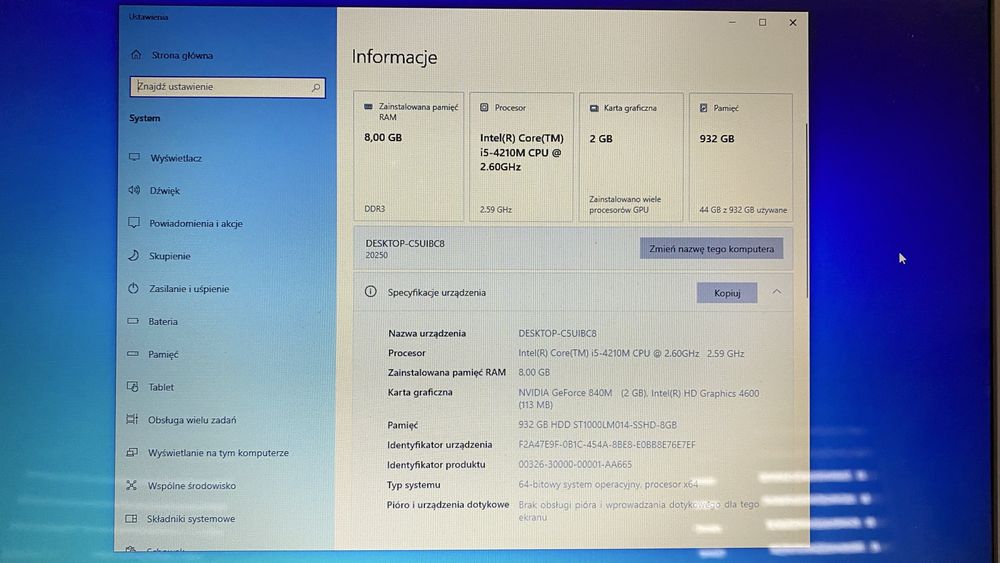Click Identyfikator urządzenia value F2A47E9F
The height and width of the screenshot is (563, 1000).
[607, 444]
